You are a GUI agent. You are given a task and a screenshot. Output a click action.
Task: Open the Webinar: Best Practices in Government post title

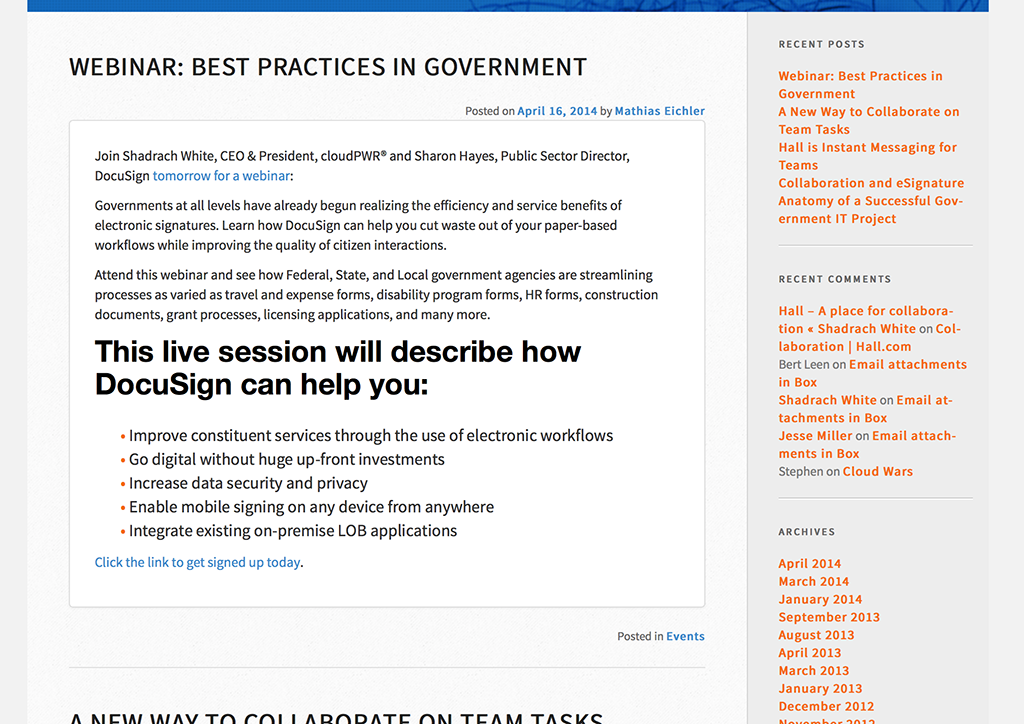[x=328, y=67]
